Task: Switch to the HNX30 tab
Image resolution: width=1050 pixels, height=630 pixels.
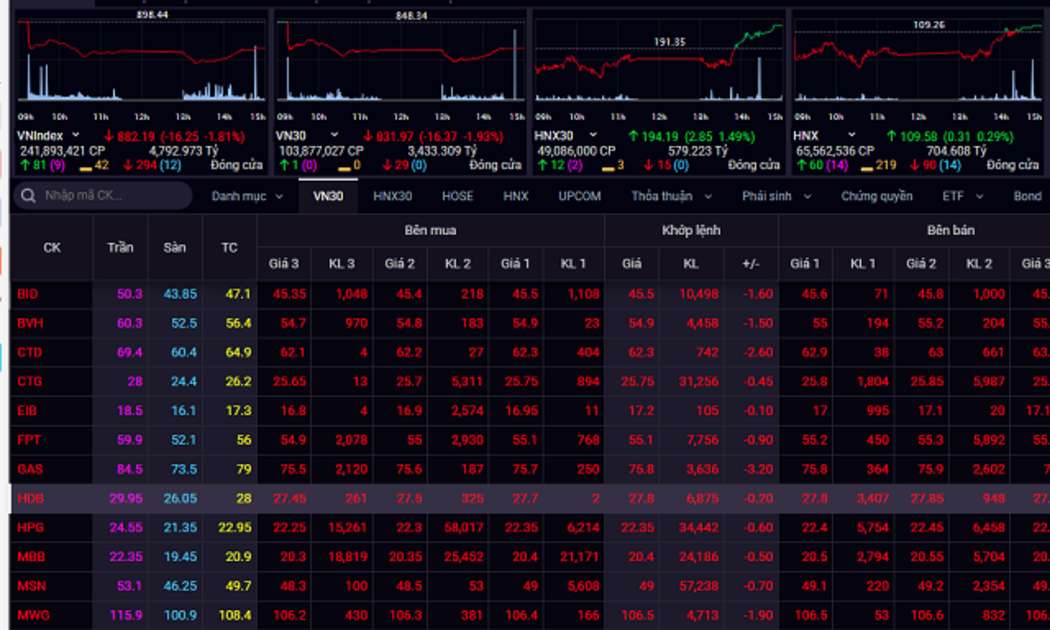Action: point(393,196)
